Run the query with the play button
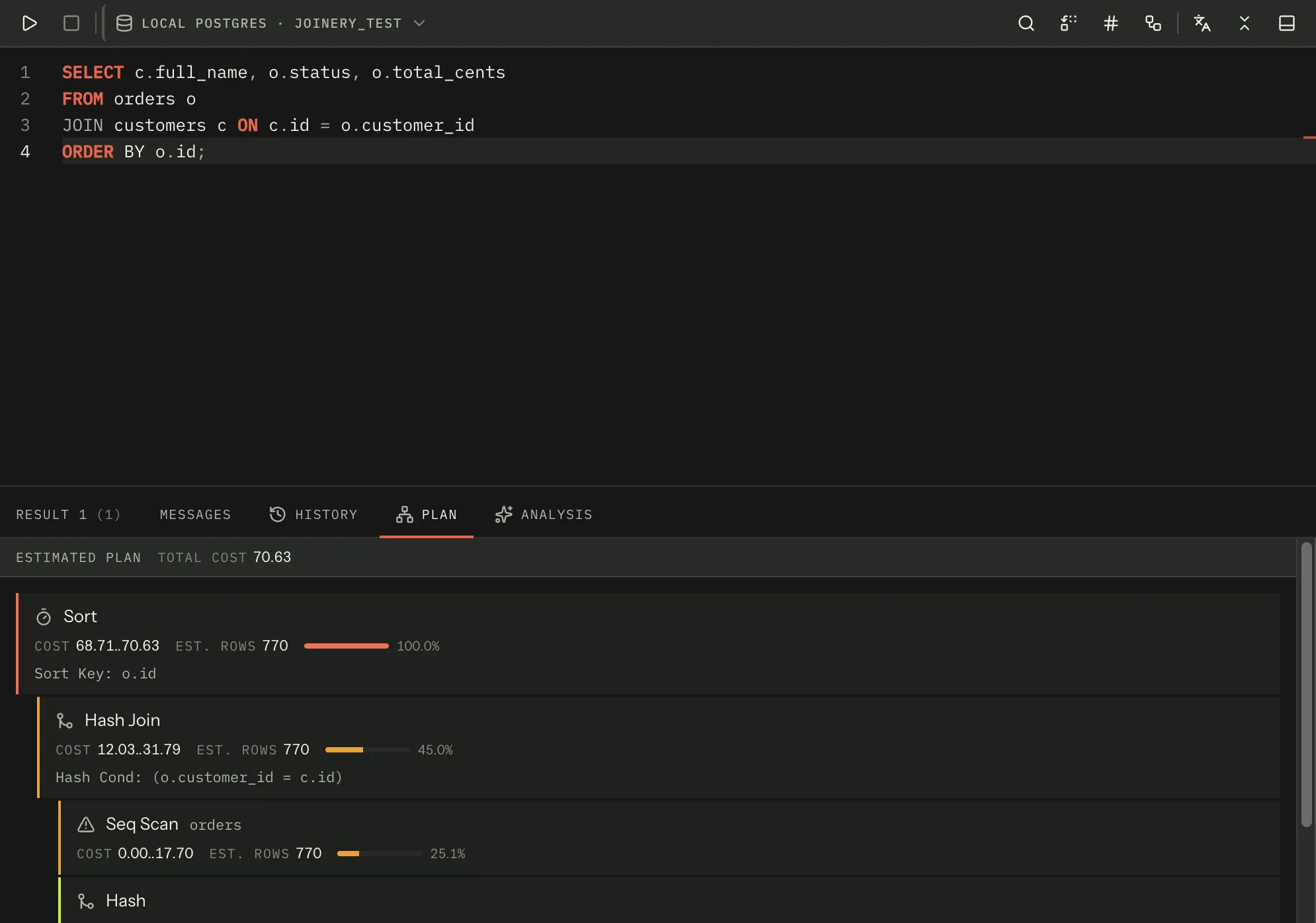The height and width of the screenshot is (923, 1316). (29, 23)
